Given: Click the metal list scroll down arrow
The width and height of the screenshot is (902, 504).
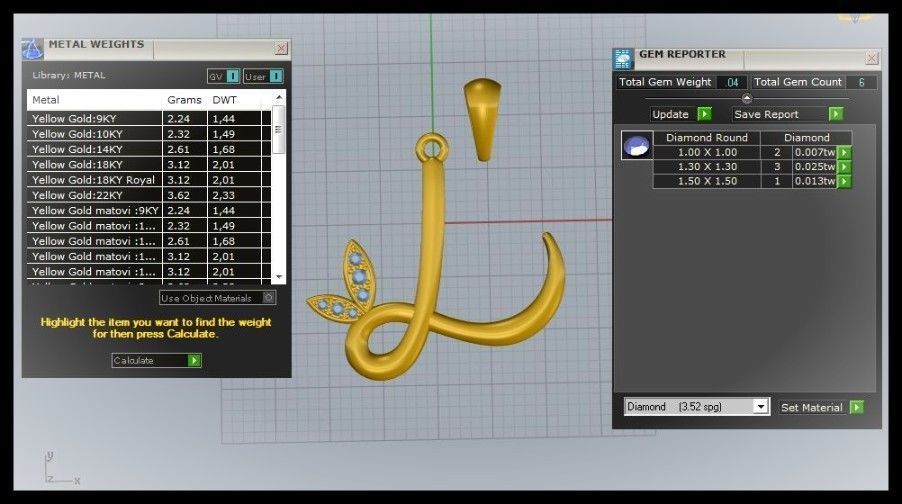Looking at the screenshot, I should (278, 277).
